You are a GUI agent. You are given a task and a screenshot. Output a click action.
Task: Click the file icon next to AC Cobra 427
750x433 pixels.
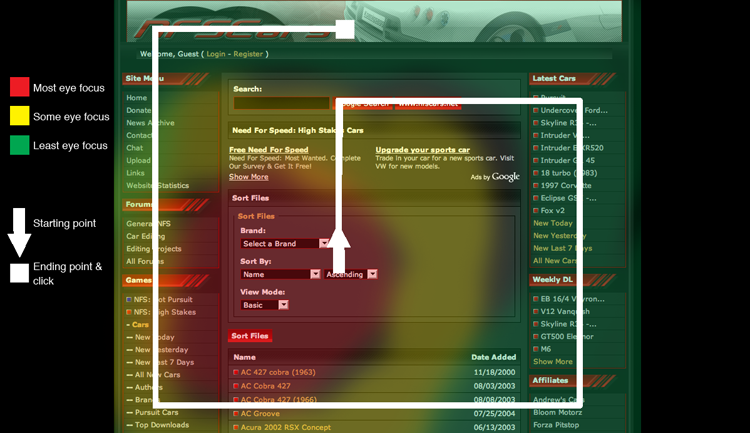click(x=236, y=386)
